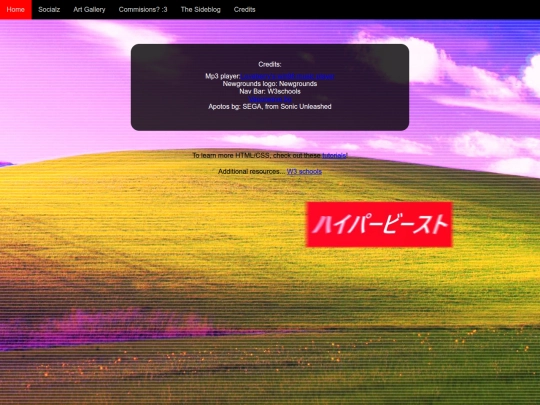Screen dimensions: 540x405
Task: Go to the Home nav item
Action: (15, 10)
